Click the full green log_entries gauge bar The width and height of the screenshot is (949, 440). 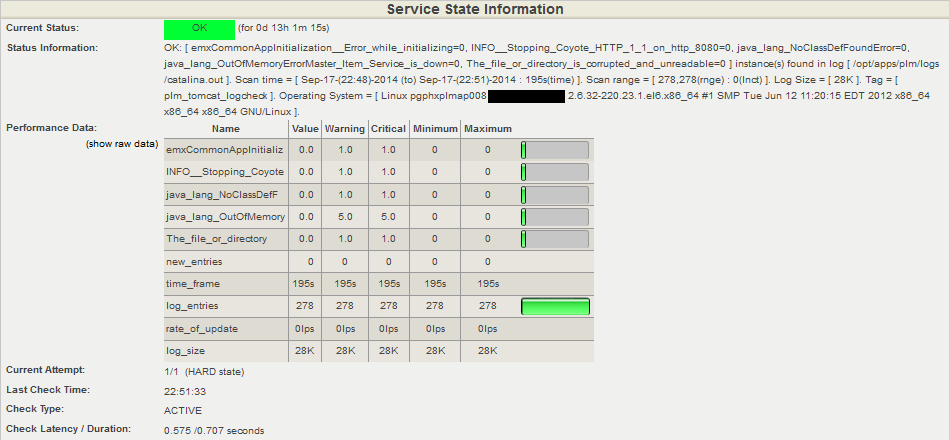tap(555, 306)
